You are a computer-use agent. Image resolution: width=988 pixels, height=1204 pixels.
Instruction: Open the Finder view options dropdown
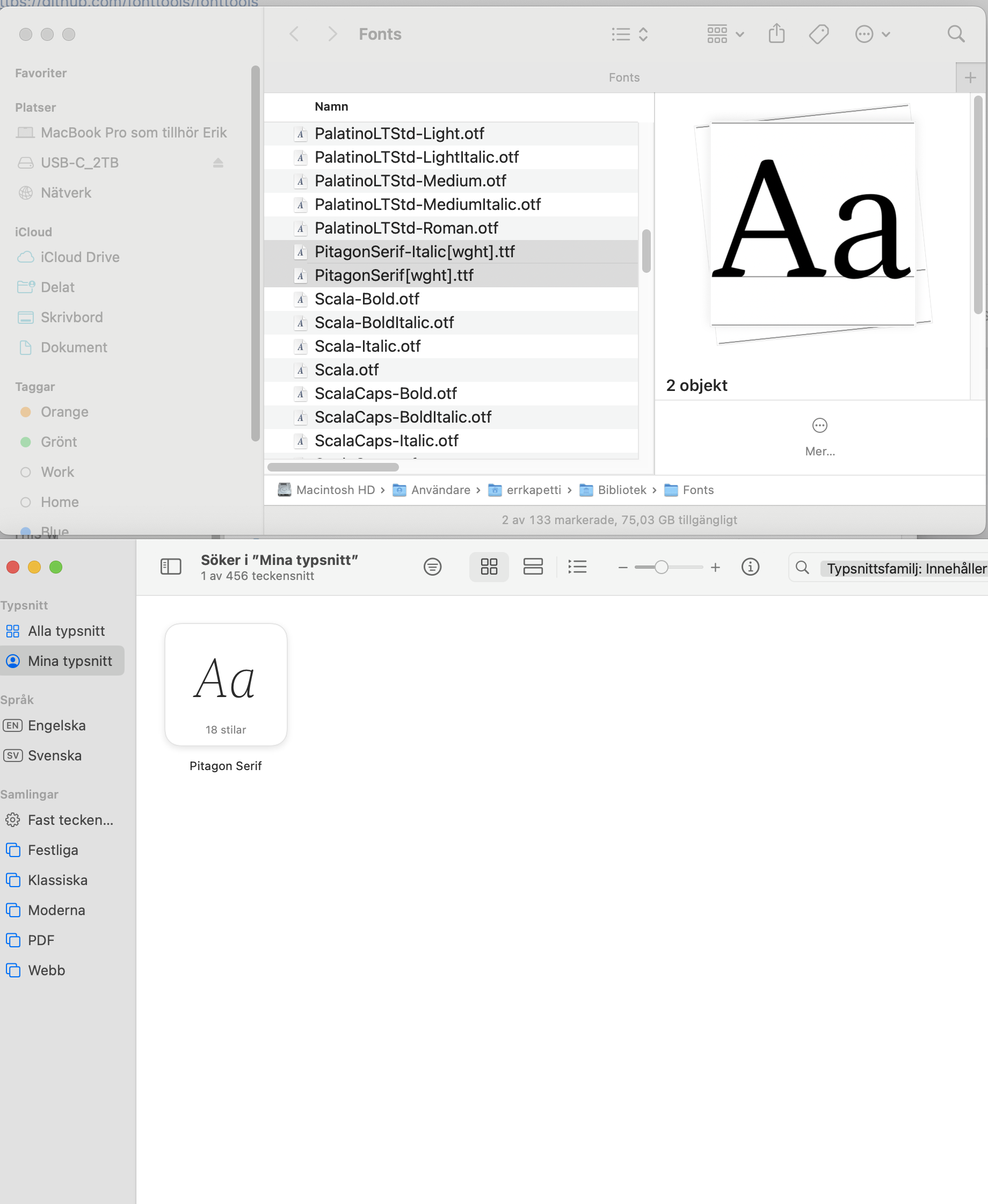pos(629,34)
